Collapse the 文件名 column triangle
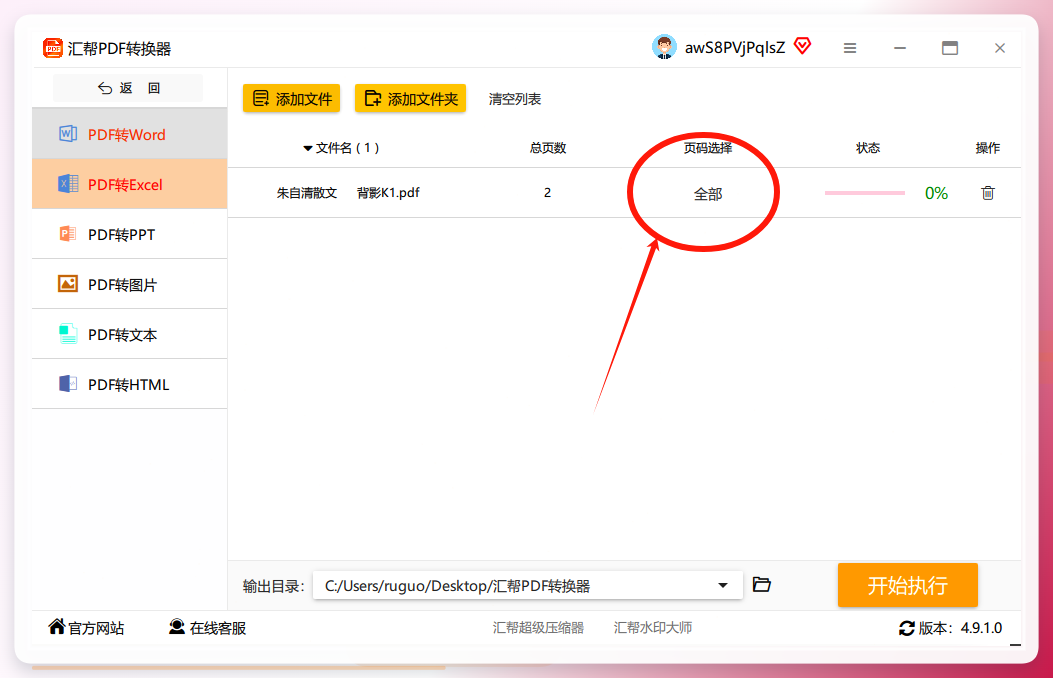Viewport: 1053px width, 678px height. coord(308,148)
